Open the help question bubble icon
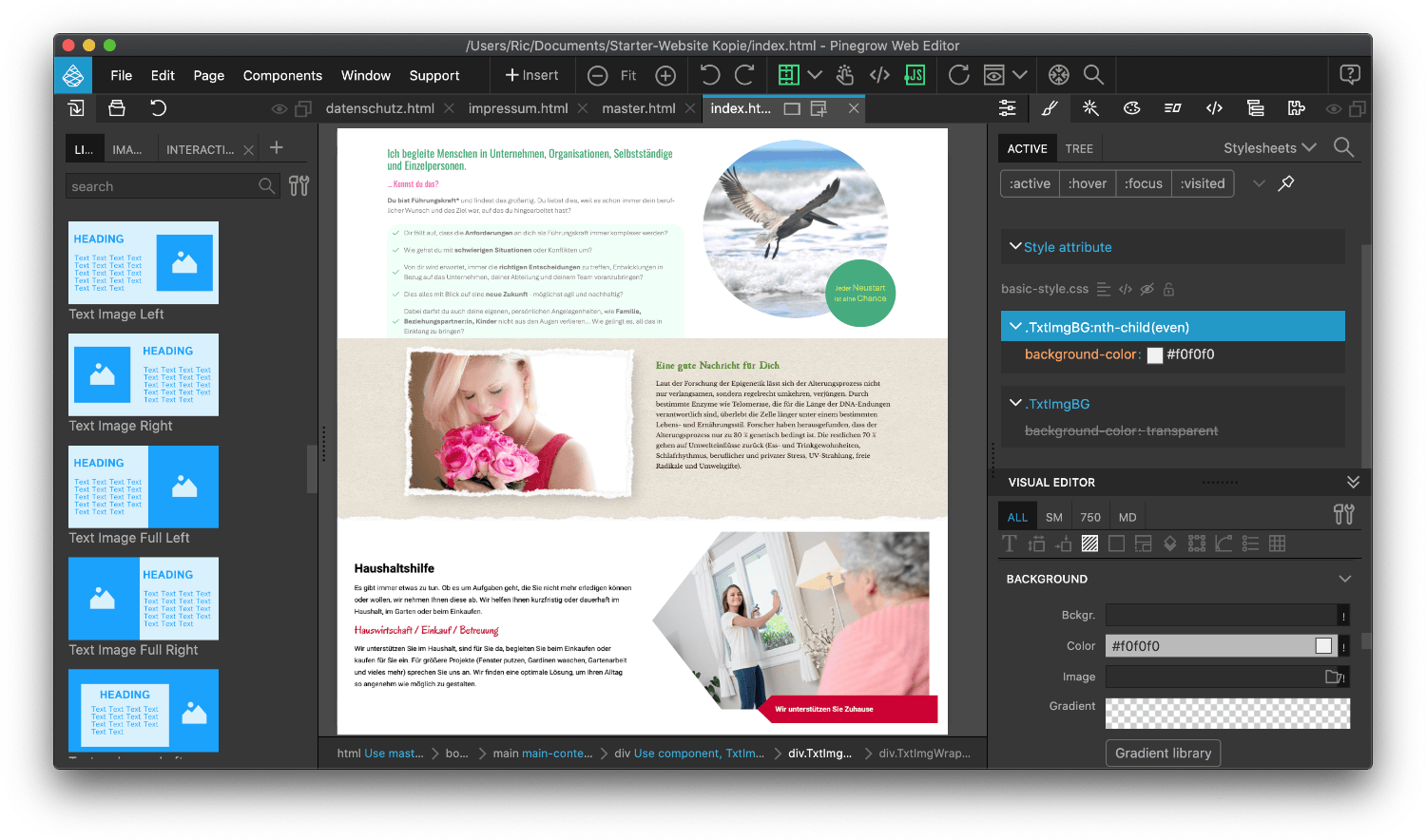This screenshot has width=1426, height=840. coord(1350,74)
